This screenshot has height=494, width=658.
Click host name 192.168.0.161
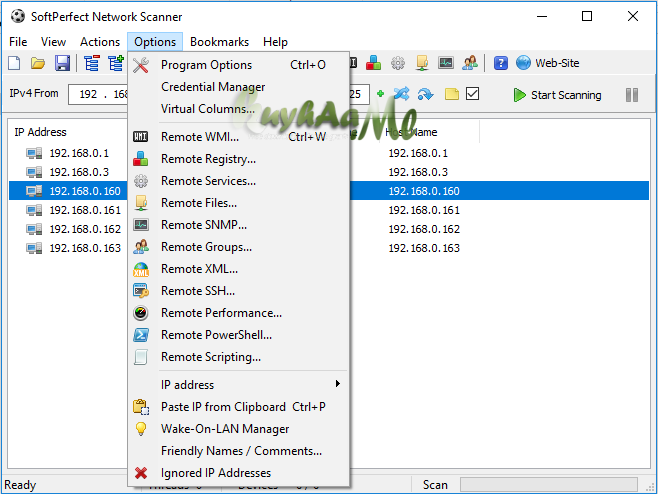tap(424, 210)
